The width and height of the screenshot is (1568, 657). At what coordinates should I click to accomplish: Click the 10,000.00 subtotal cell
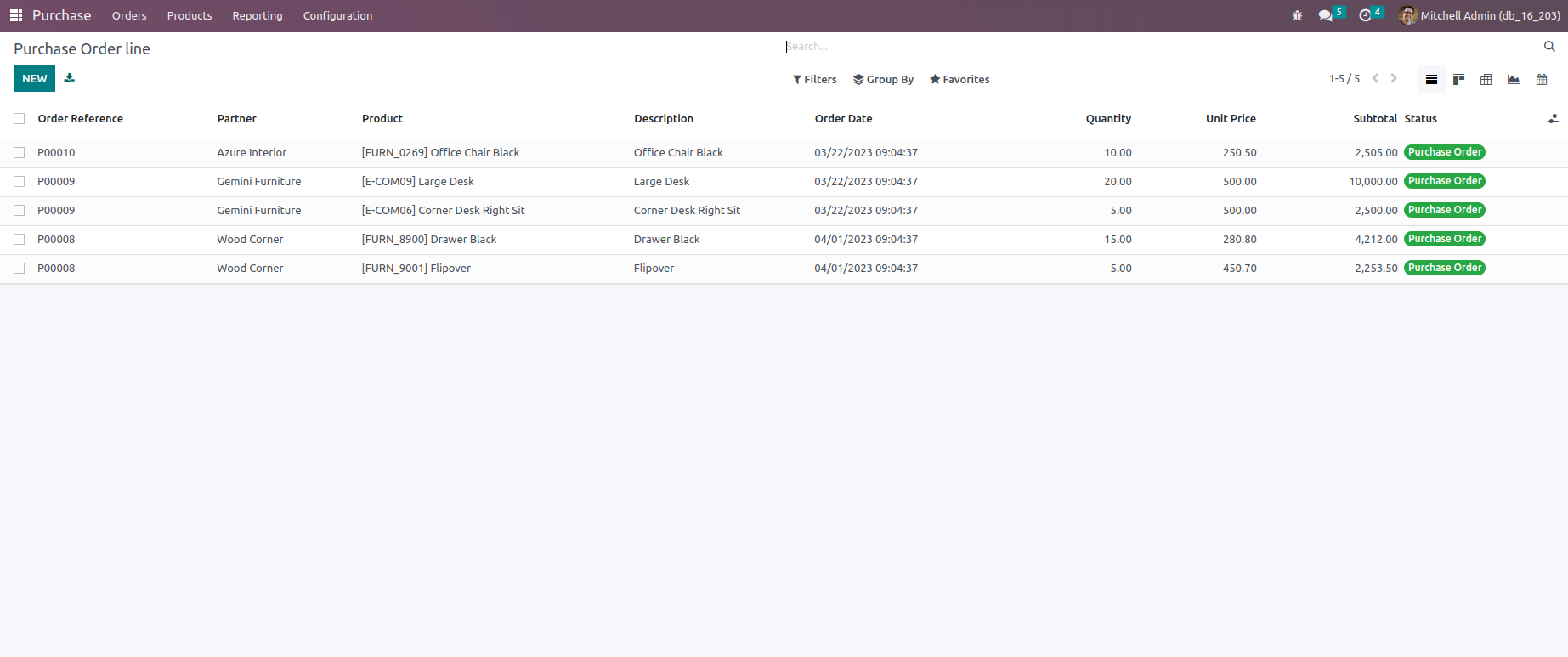coord(1373,182)
